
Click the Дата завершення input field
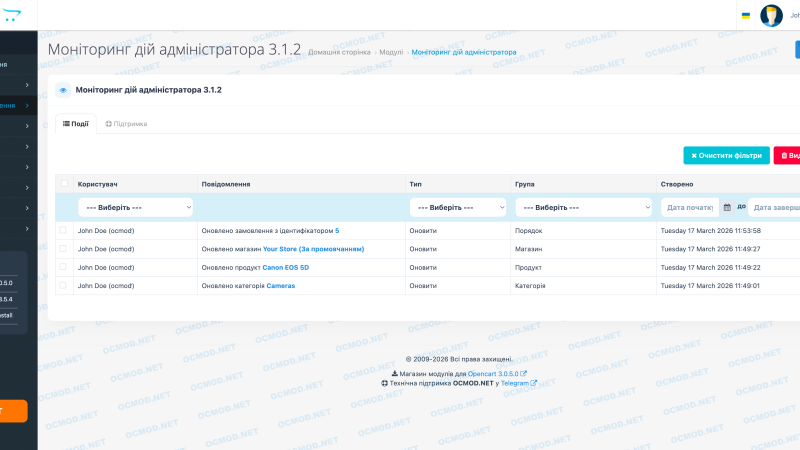pyautogui.click(x=774, y=207)
